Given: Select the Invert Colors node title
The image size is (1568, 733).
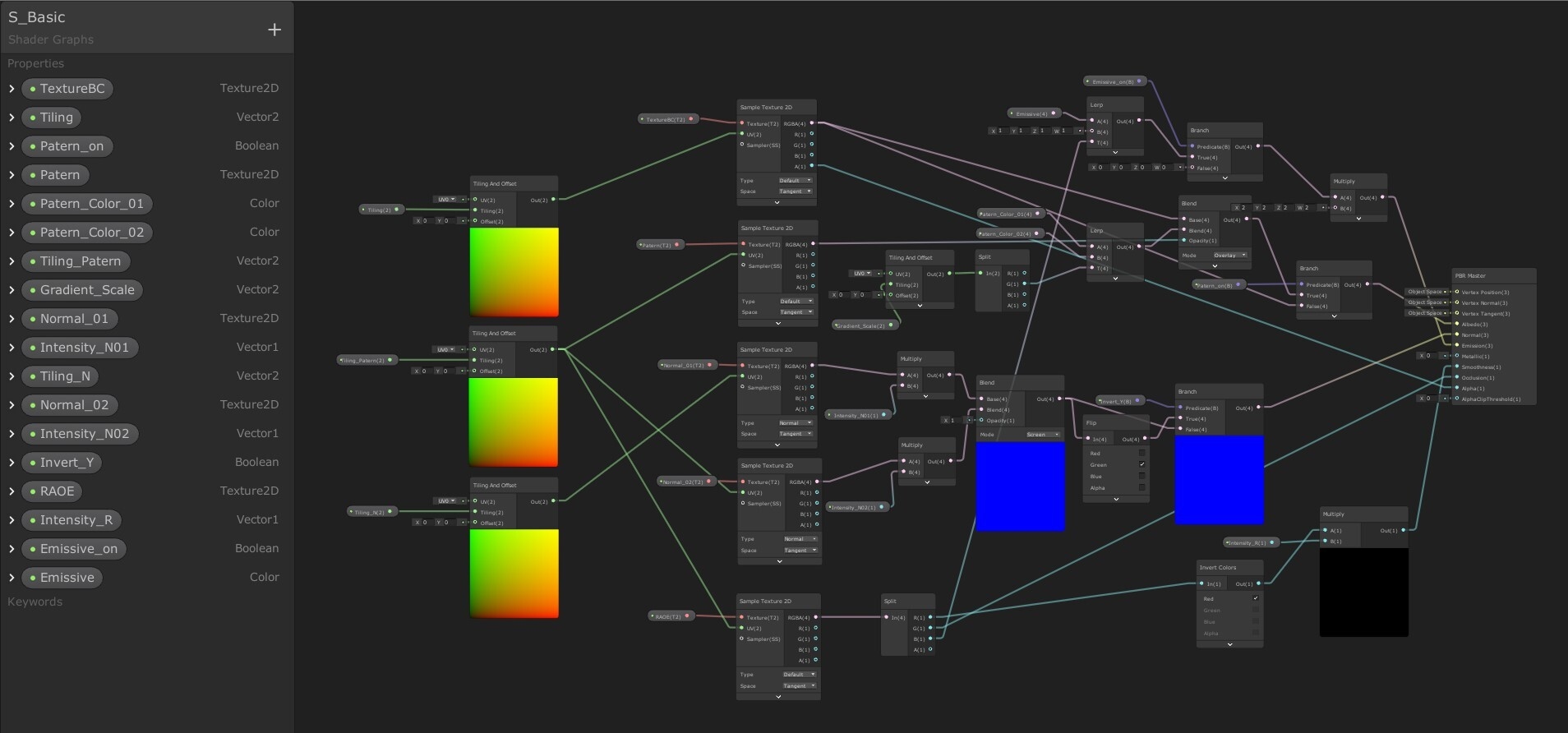Looking at the screenshot, I should pyautogui.click(x=1217, y=567).
